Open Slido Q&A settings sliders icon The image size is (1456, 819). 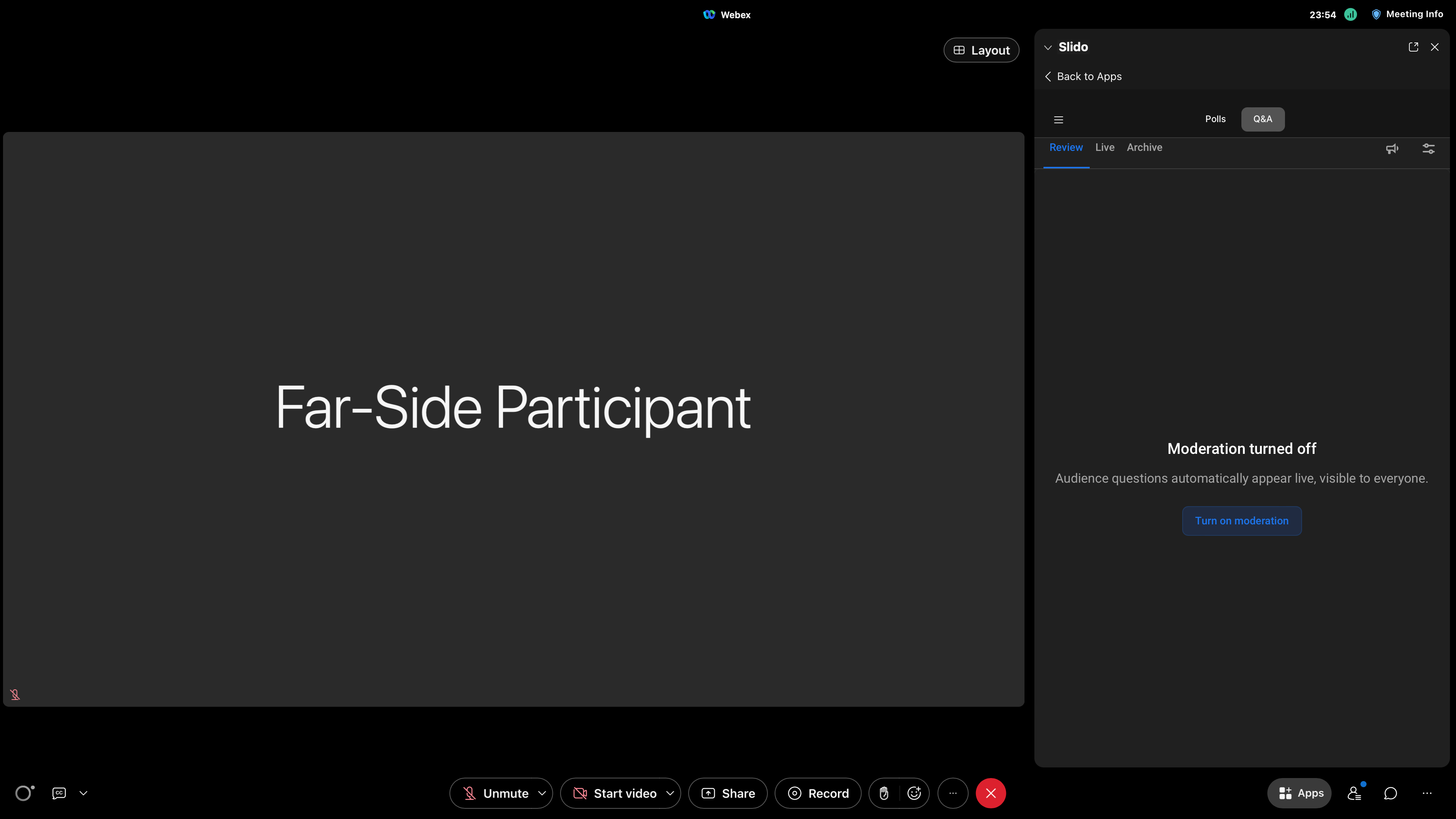pyautogui.click(x=1428, y=149)
